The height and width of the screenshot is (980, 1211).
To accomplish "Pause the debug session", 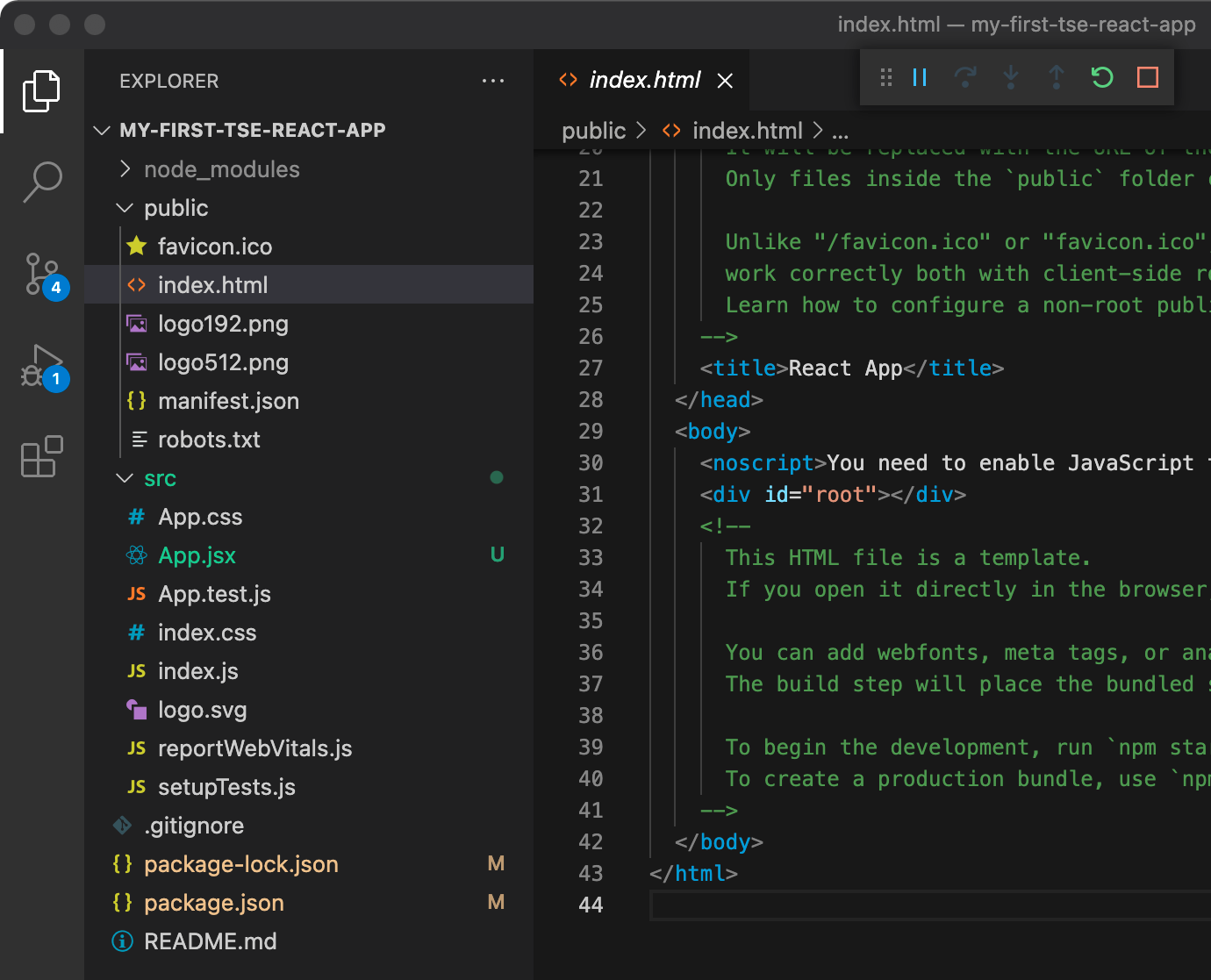I will click(x=920, y=78).
